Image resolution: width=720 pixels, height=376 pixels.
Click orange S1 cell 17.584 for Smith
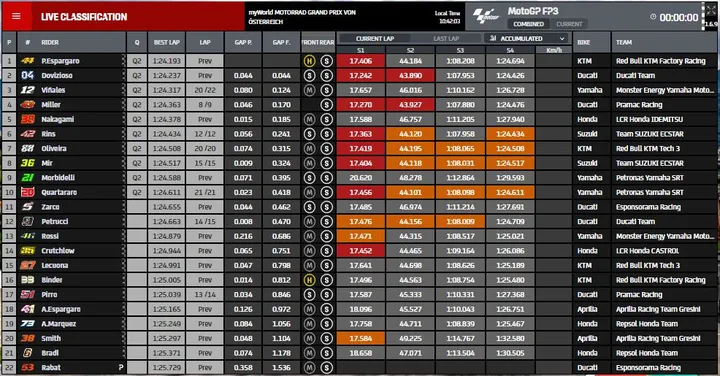click(x=360, y=338)
